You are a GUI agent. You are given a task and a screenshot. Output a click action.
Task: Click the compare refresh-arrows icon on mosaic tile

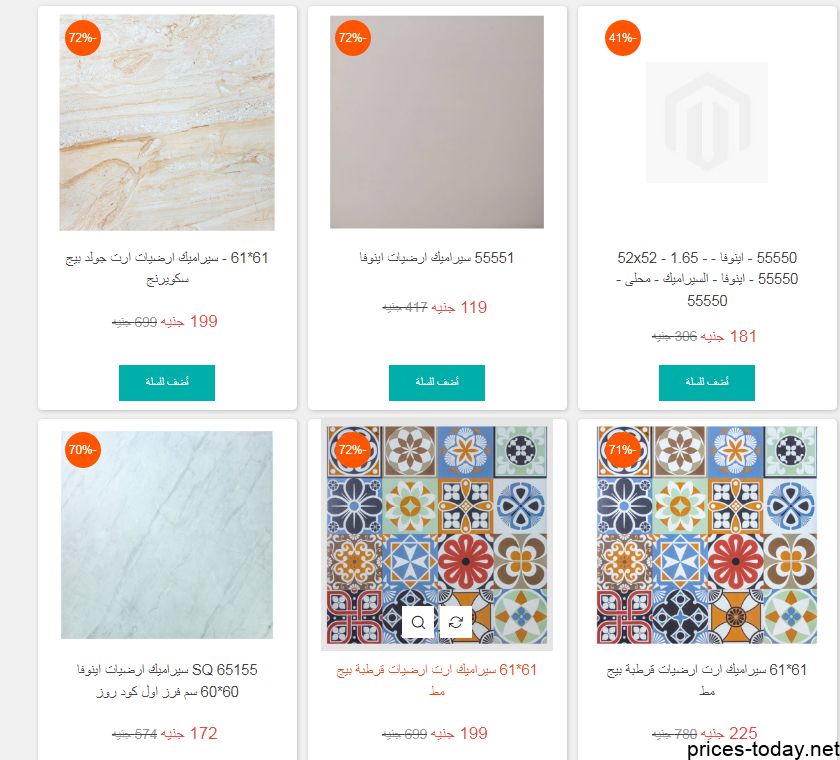click(x=456, y=622)
